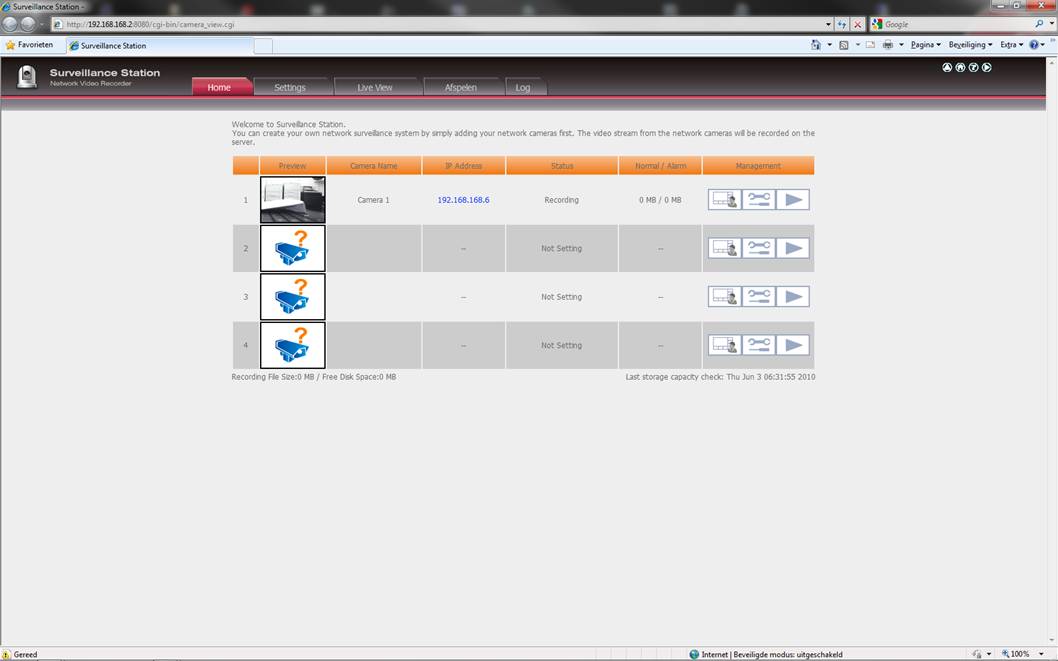Click the Camera 1 name cell
This screenshot has height=661, width=1058.
(x=374, y=200)
